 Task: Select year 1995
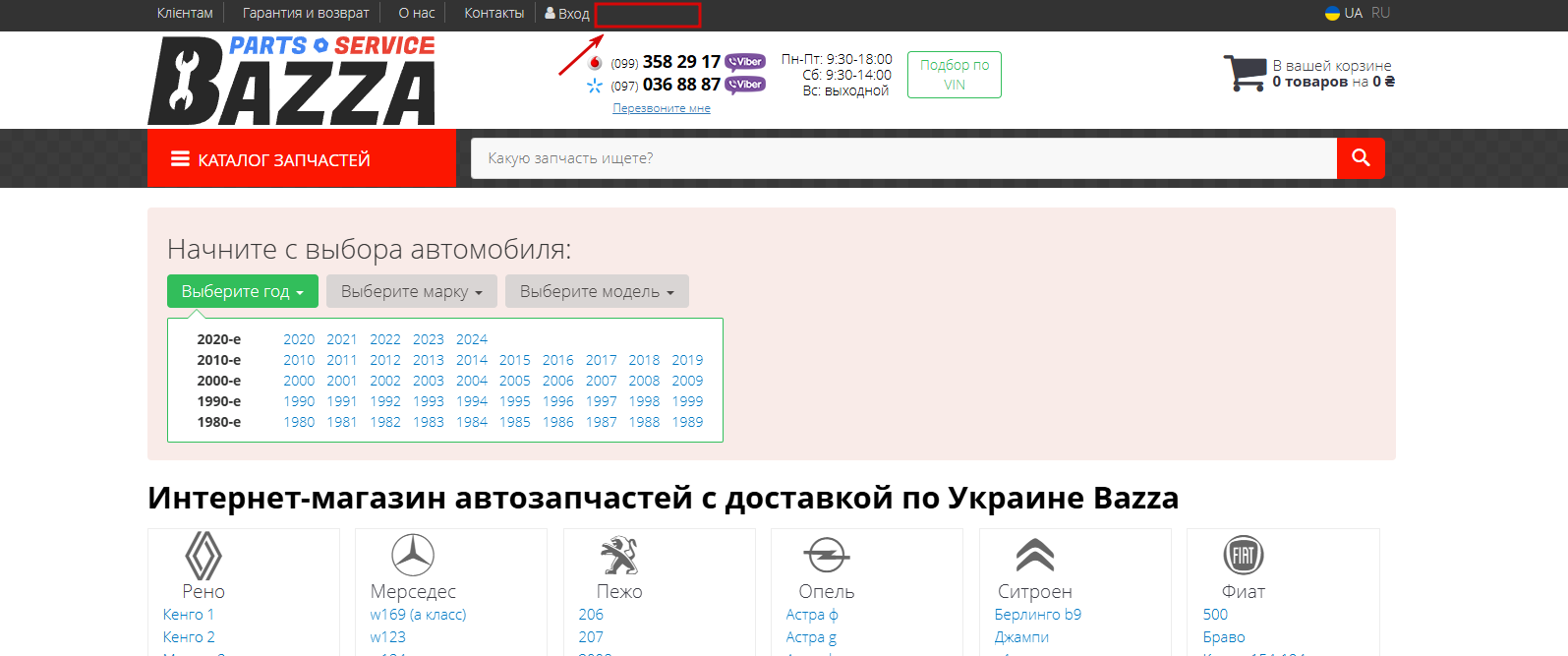point(515,401)
